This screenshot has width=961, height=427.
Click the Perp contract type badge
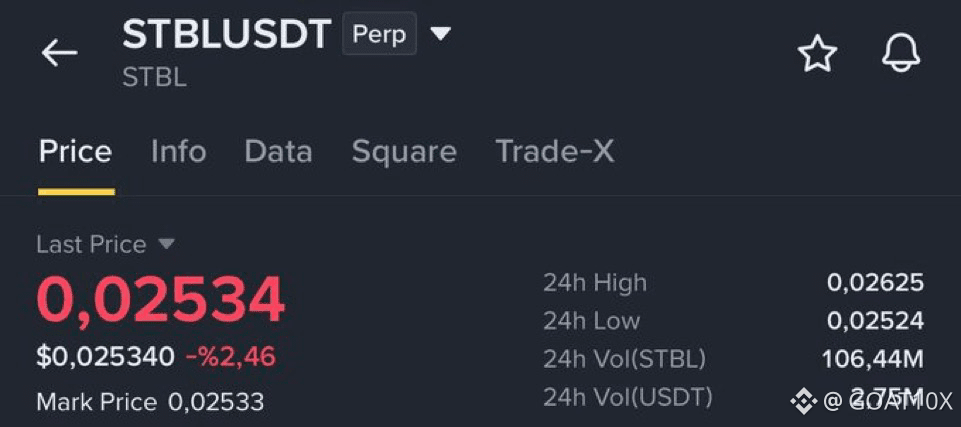tap(379, 34)
